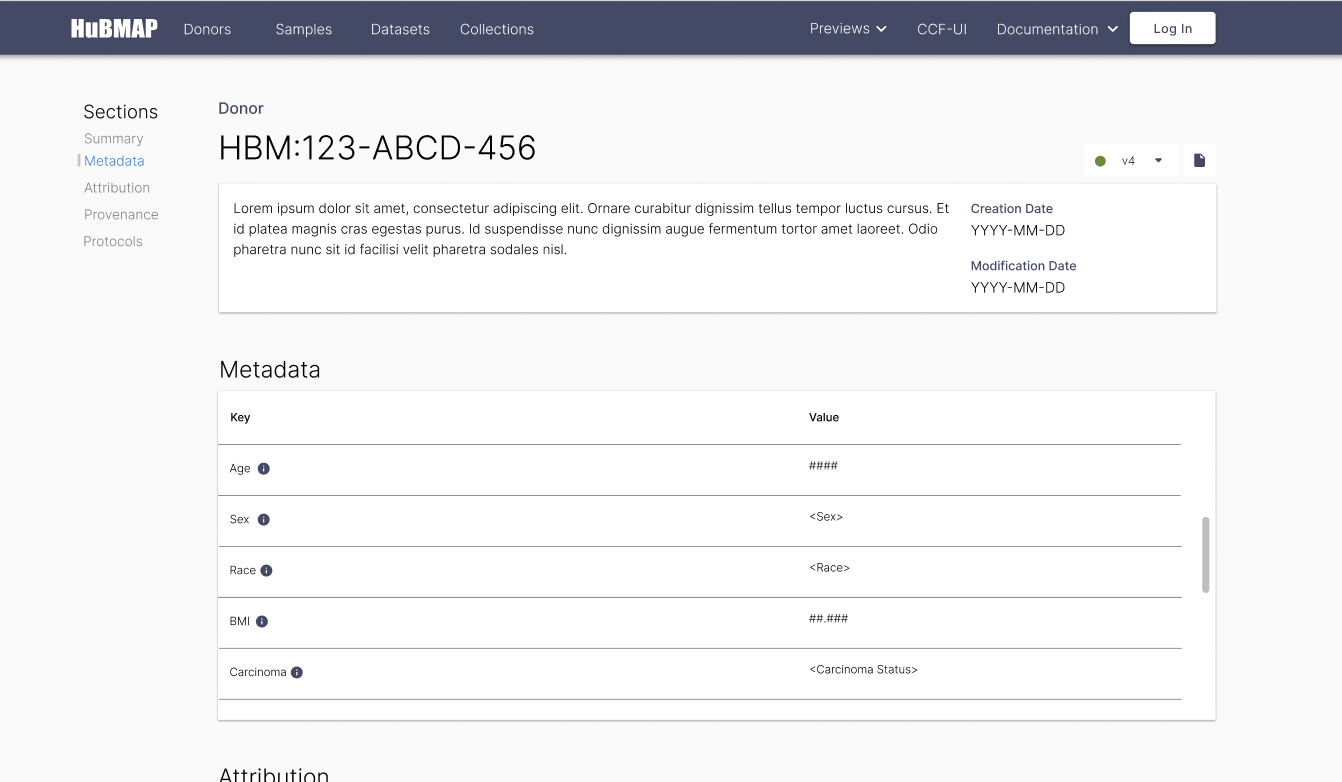Click the <Carcinoma Status> value
The width and height of the screenshot is (1342, 782).
(864, 670)
